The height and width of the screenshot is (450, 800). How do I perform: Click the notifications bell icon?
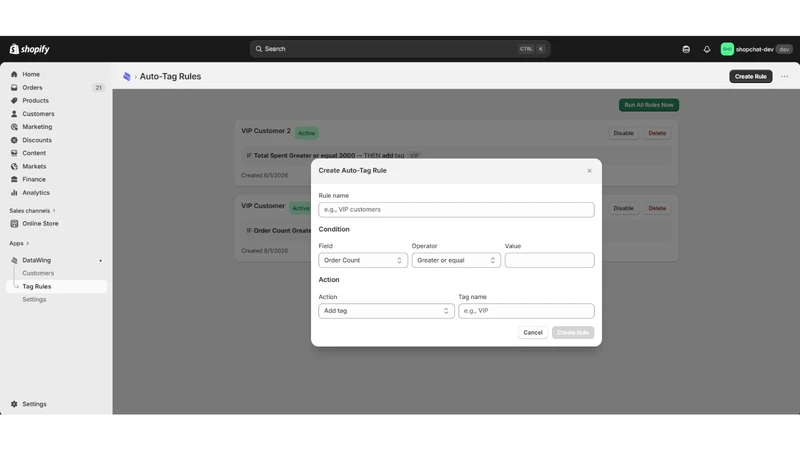[707, 49]
